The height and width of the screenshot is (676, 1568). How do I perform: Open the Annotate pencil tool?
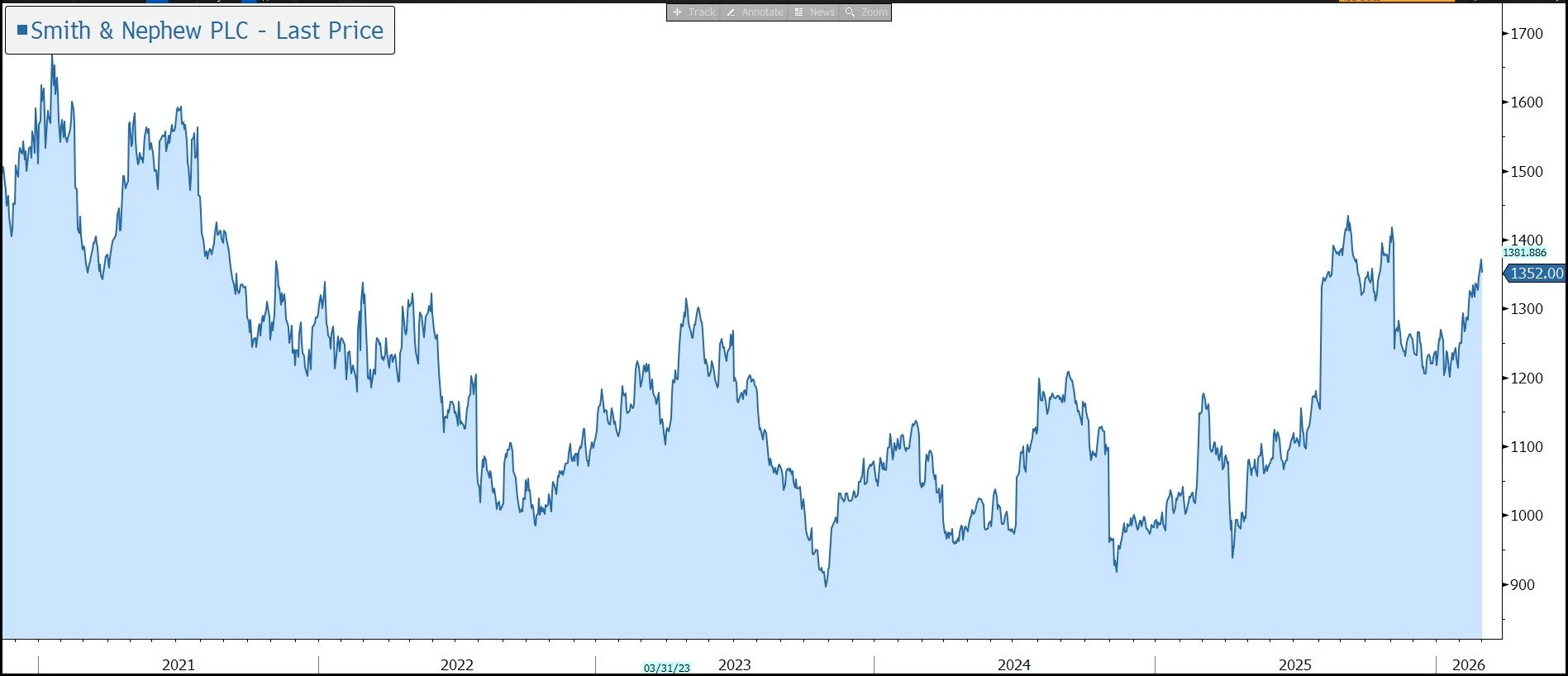(x=755, y=12)
